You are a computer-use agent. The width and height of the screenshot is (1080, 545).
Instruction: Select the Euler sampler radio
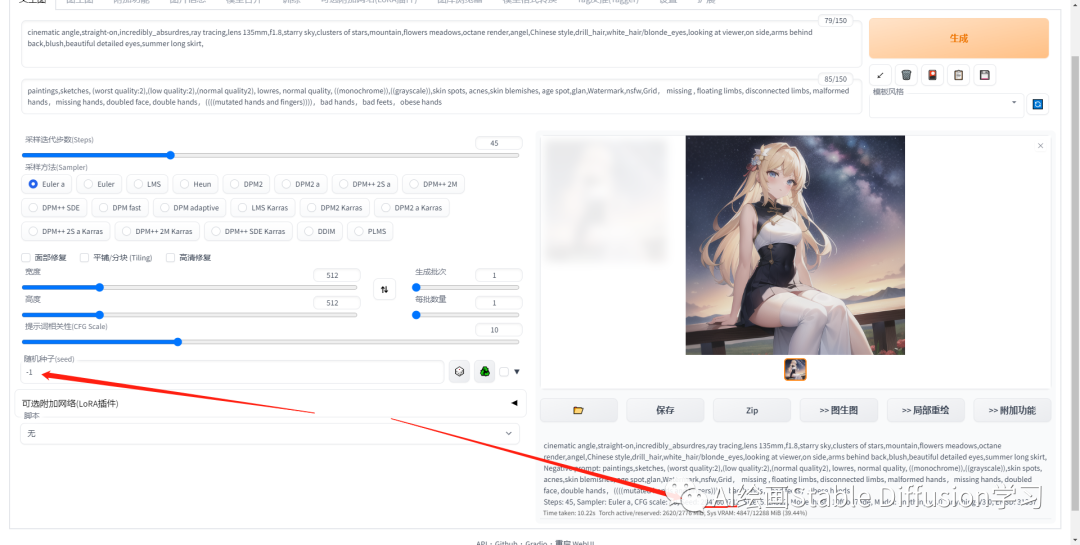99,184
